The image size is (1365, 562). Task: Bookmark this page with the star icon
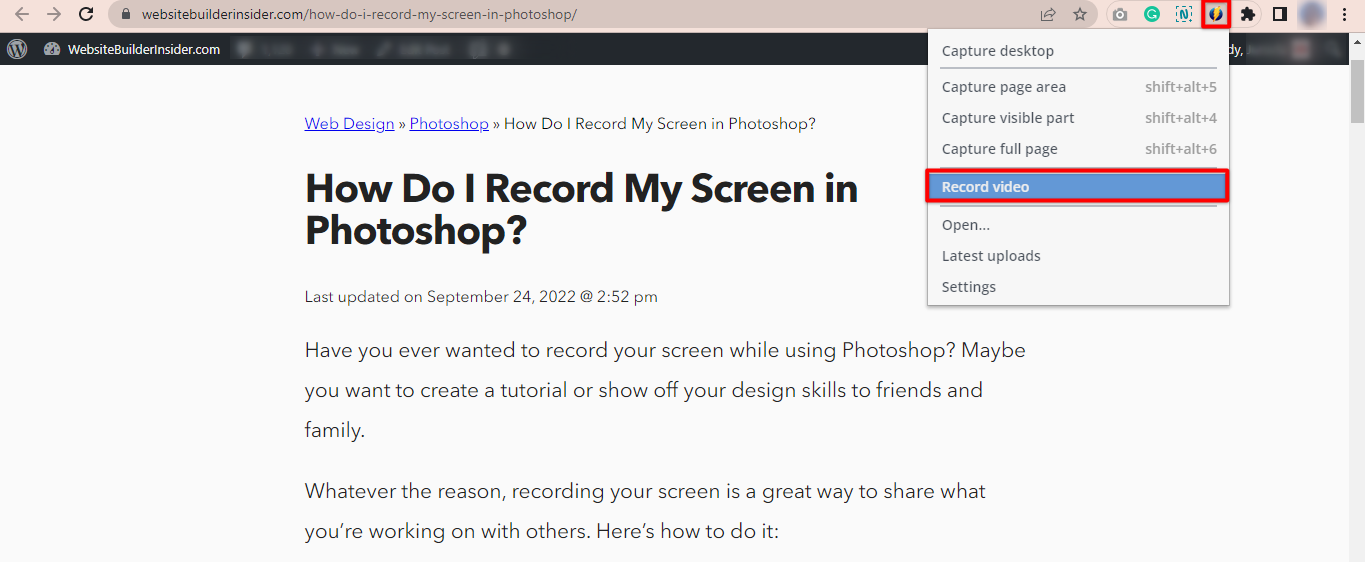click(x=1080, y=15)
